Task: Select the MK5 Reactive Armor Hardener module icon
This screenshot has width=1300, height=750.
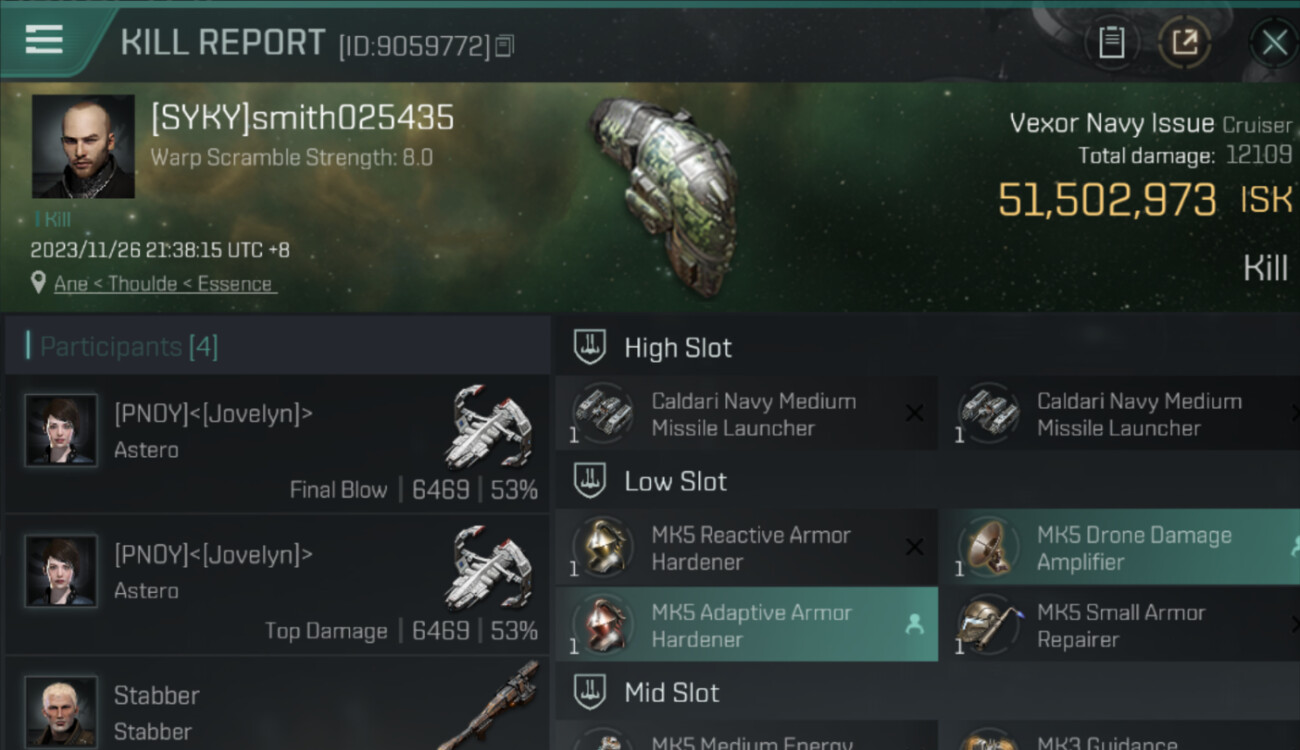Action: click(x=602, y=547)
